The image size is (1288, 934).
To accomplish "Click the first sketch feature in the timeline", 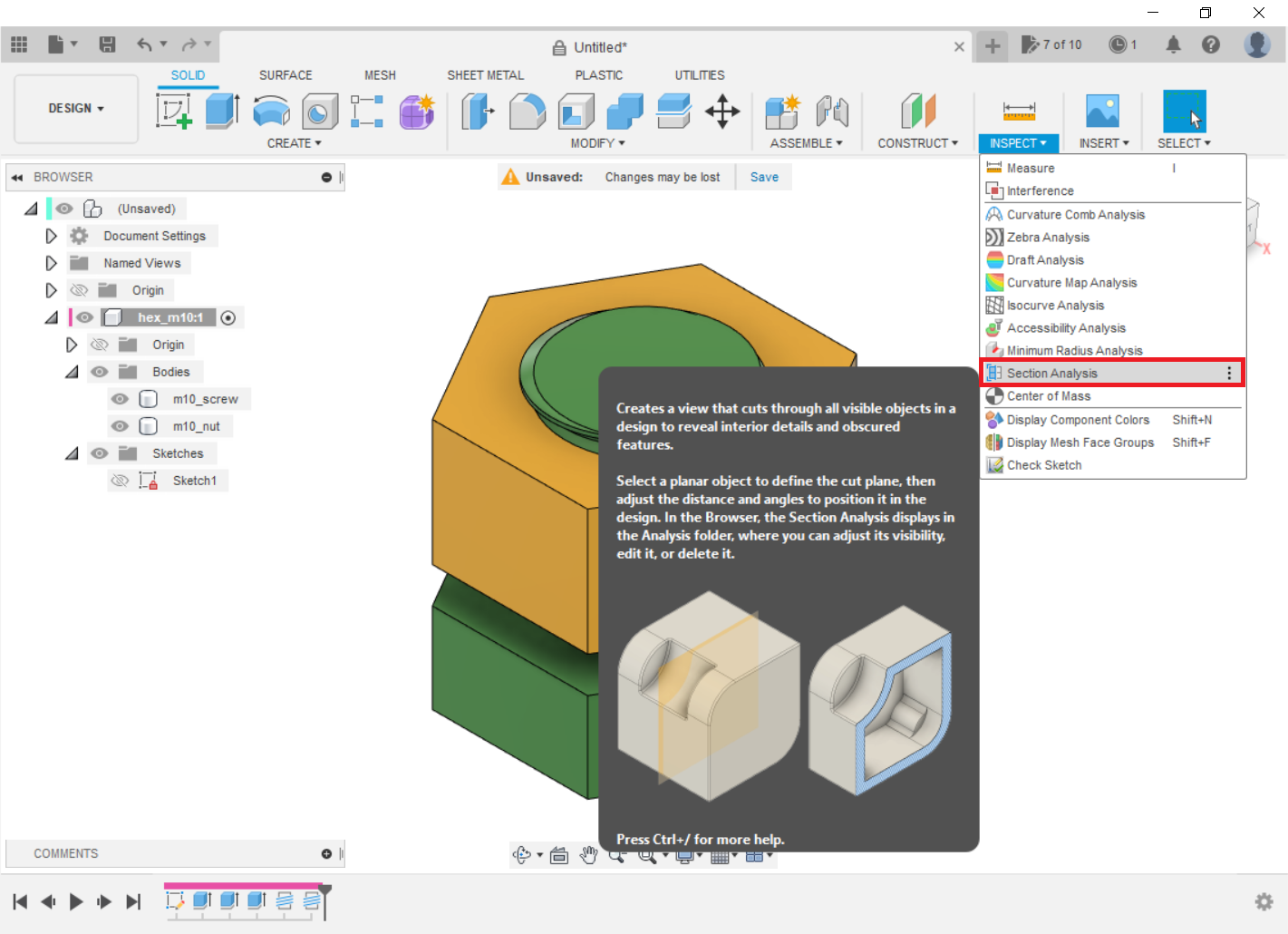I will (175, 900).
